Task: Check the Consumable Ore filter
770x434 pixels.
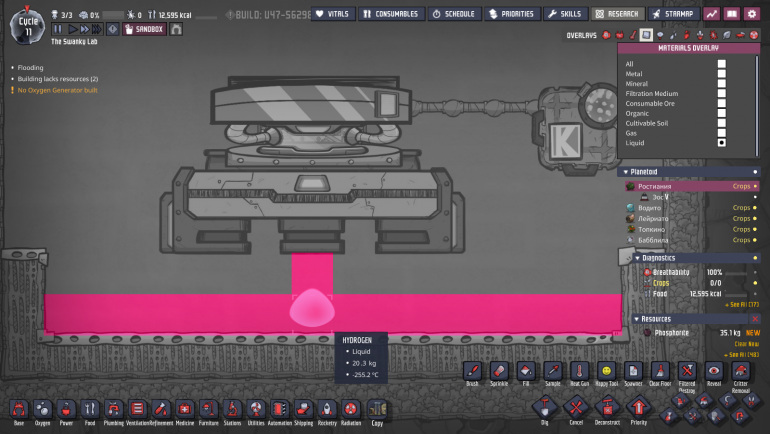Action: [x=721, y=103]
